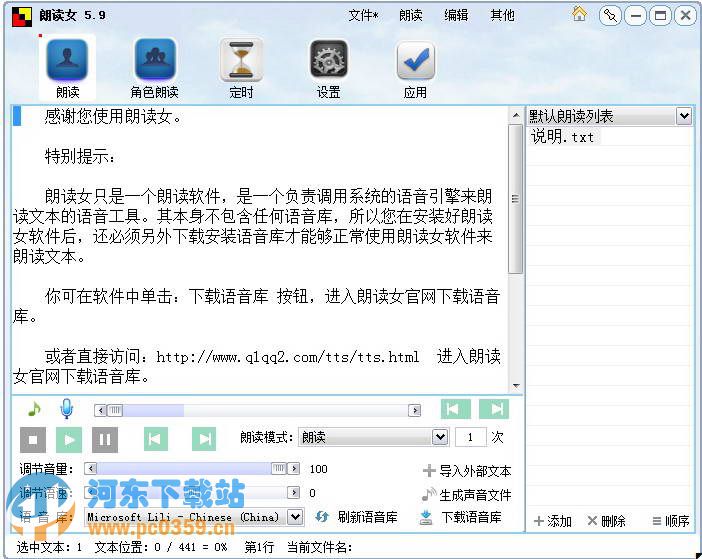The width and height of the screenshot is (702, 559).
Task: Click 删除 to delete list item
Action: 607,521
